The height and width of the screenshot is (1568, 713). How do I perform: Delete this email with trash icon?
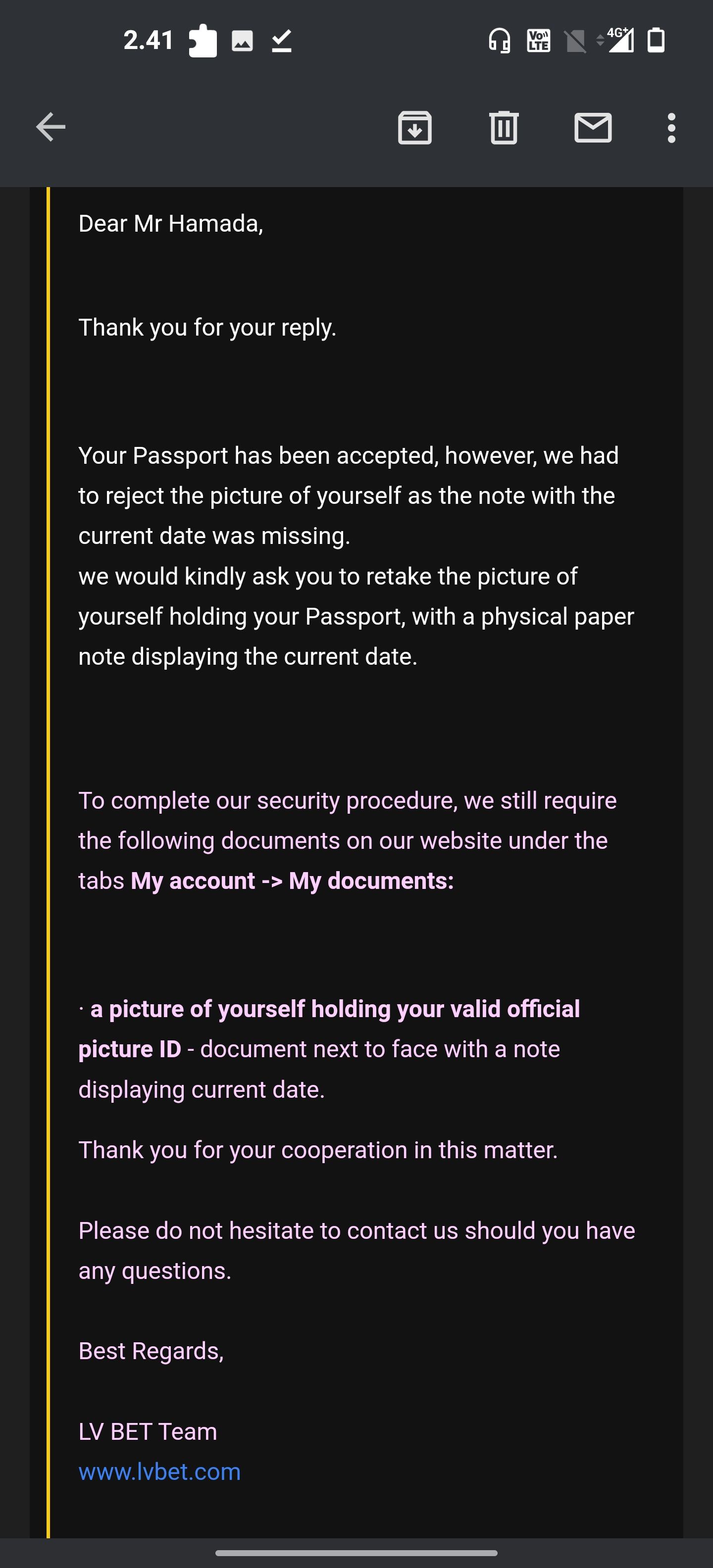[504, 128]
